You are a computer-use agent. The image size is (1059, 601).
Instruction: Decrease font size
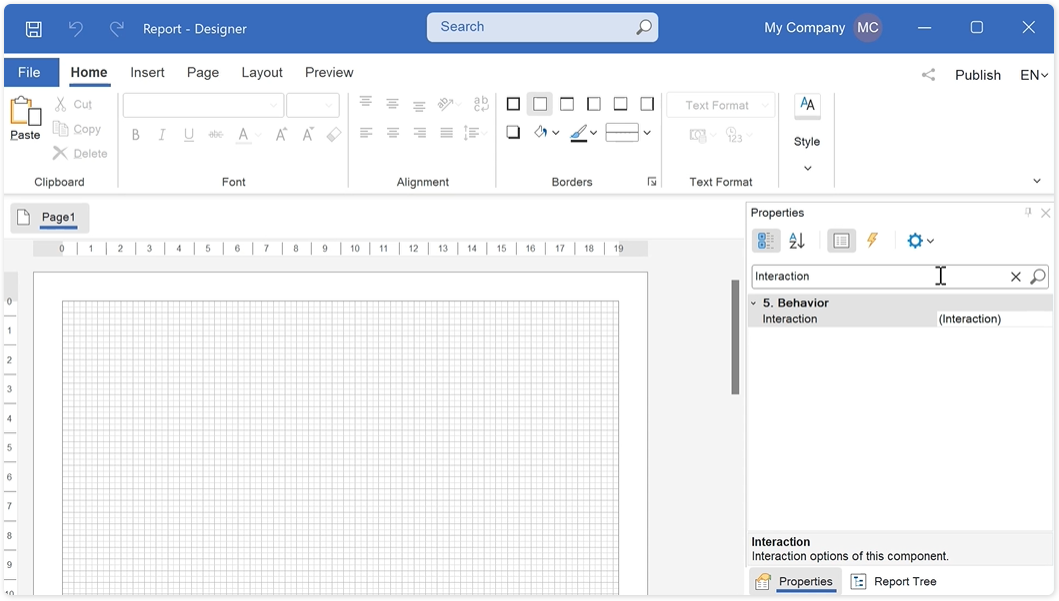click(x=308, y=135)
